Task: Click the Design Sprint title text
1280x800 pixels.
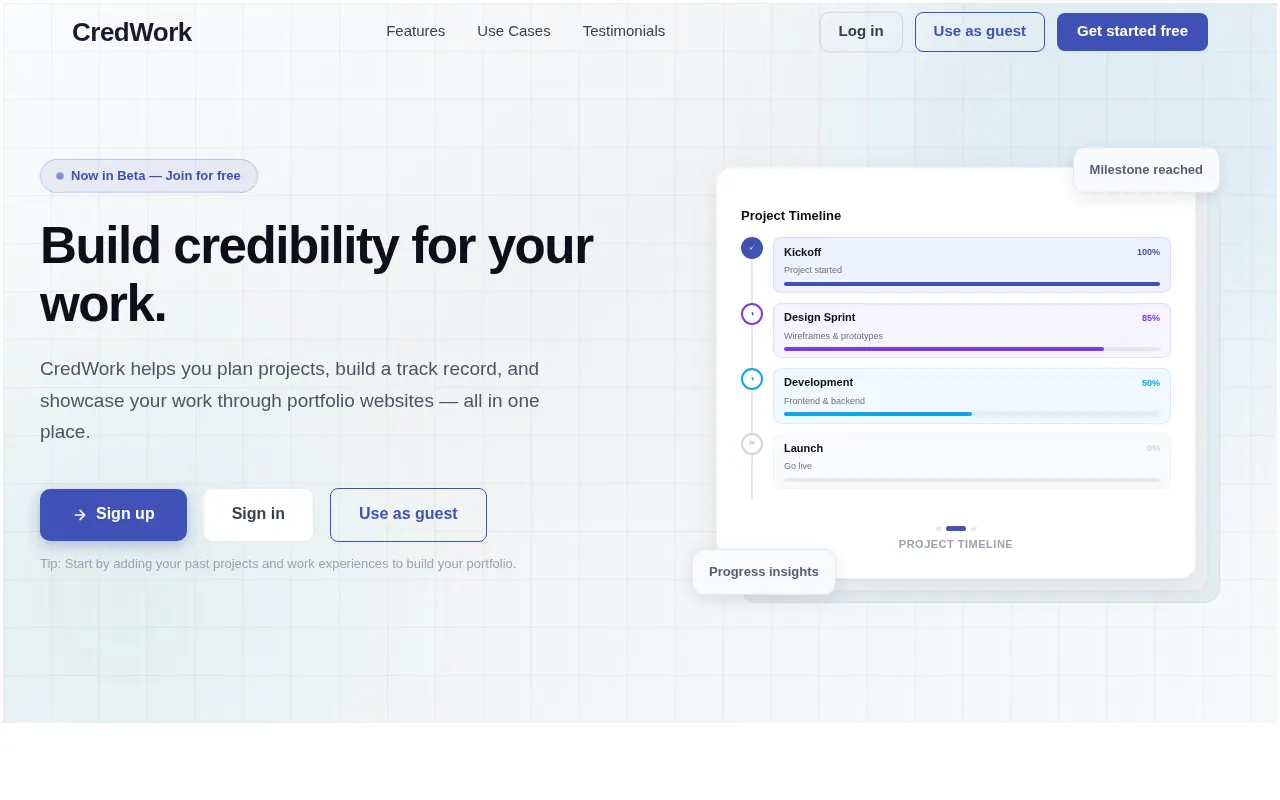Action: [x=820, y=317]
